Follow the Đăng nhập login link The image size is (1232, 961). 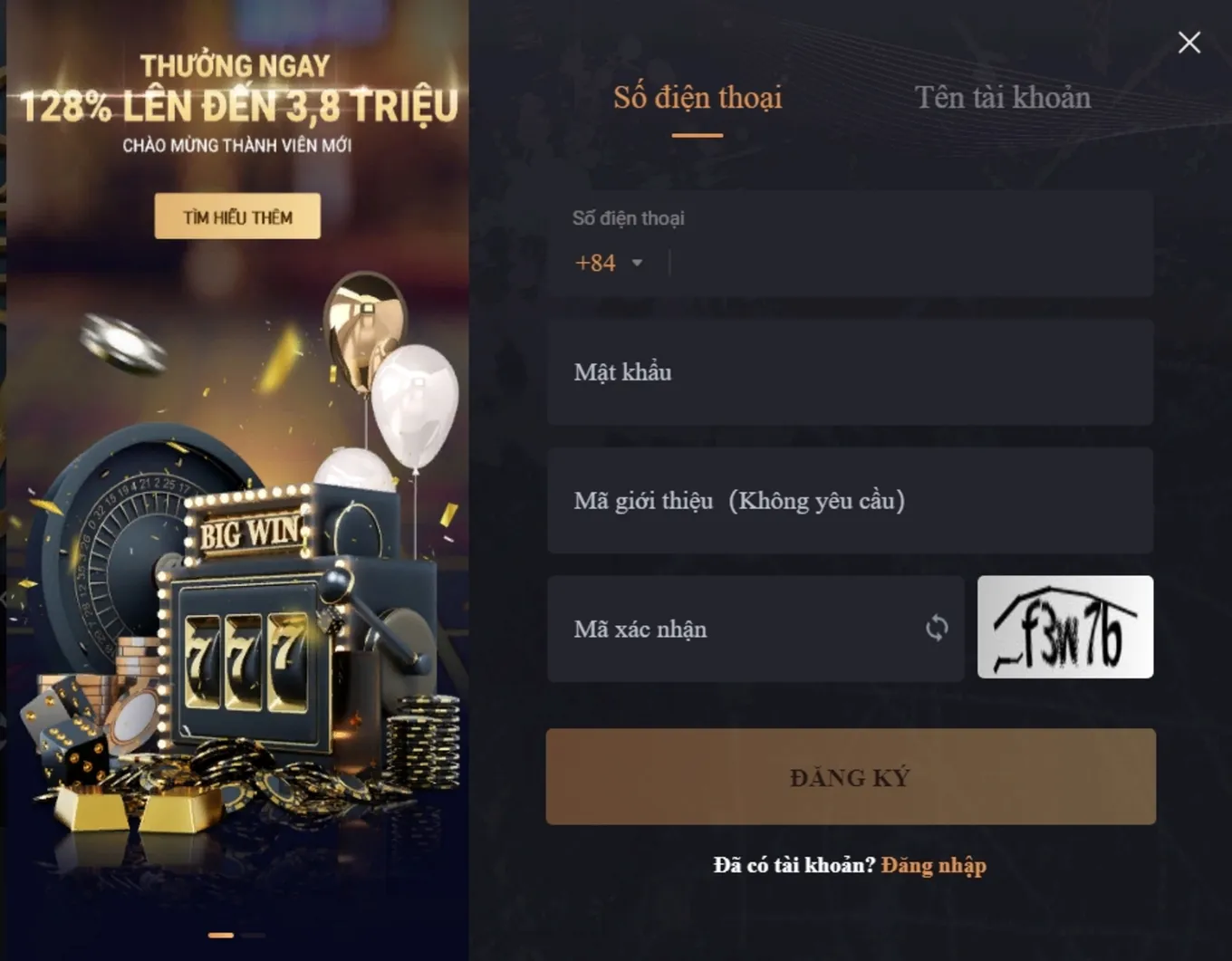coord(933,866)
